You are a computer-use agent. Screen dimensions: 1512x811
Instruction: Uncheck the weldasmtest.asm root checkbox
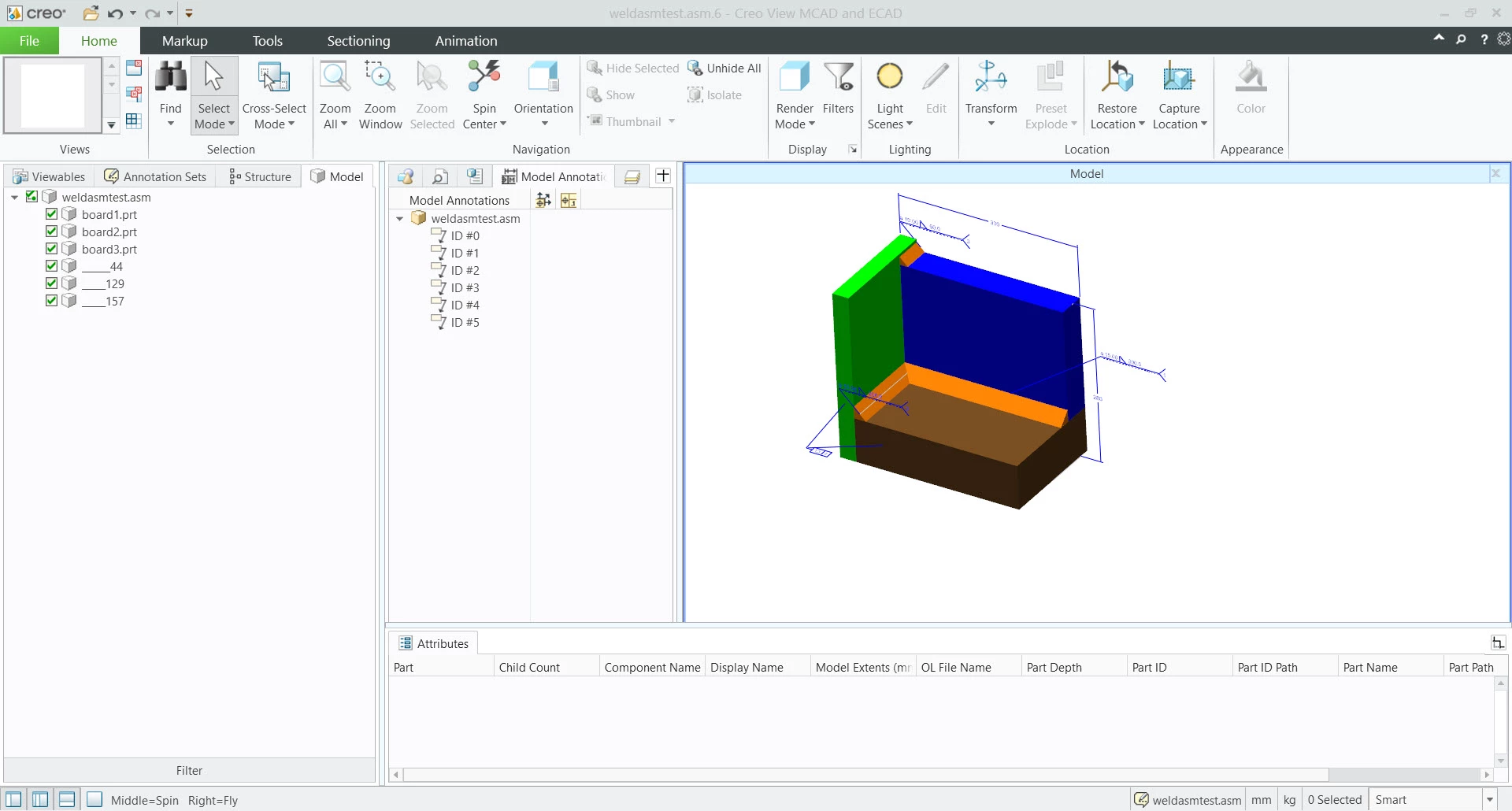(x=31, y=197)
